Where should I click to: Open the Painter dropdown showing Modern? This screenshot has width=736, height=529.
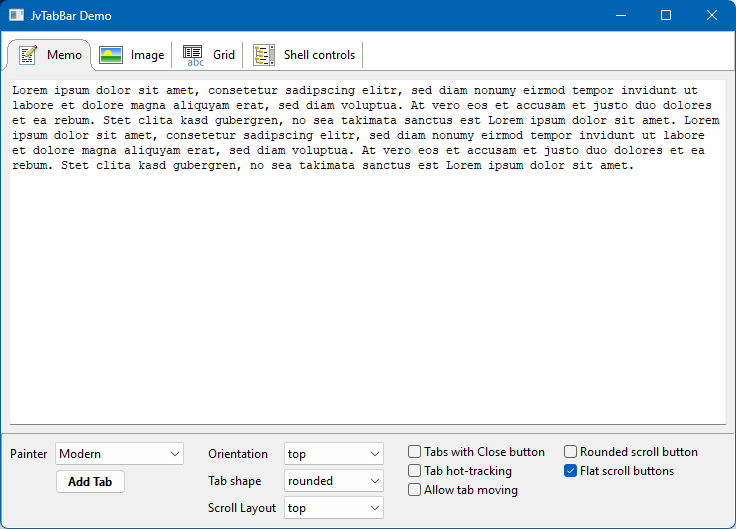click(x=119, y=454)
